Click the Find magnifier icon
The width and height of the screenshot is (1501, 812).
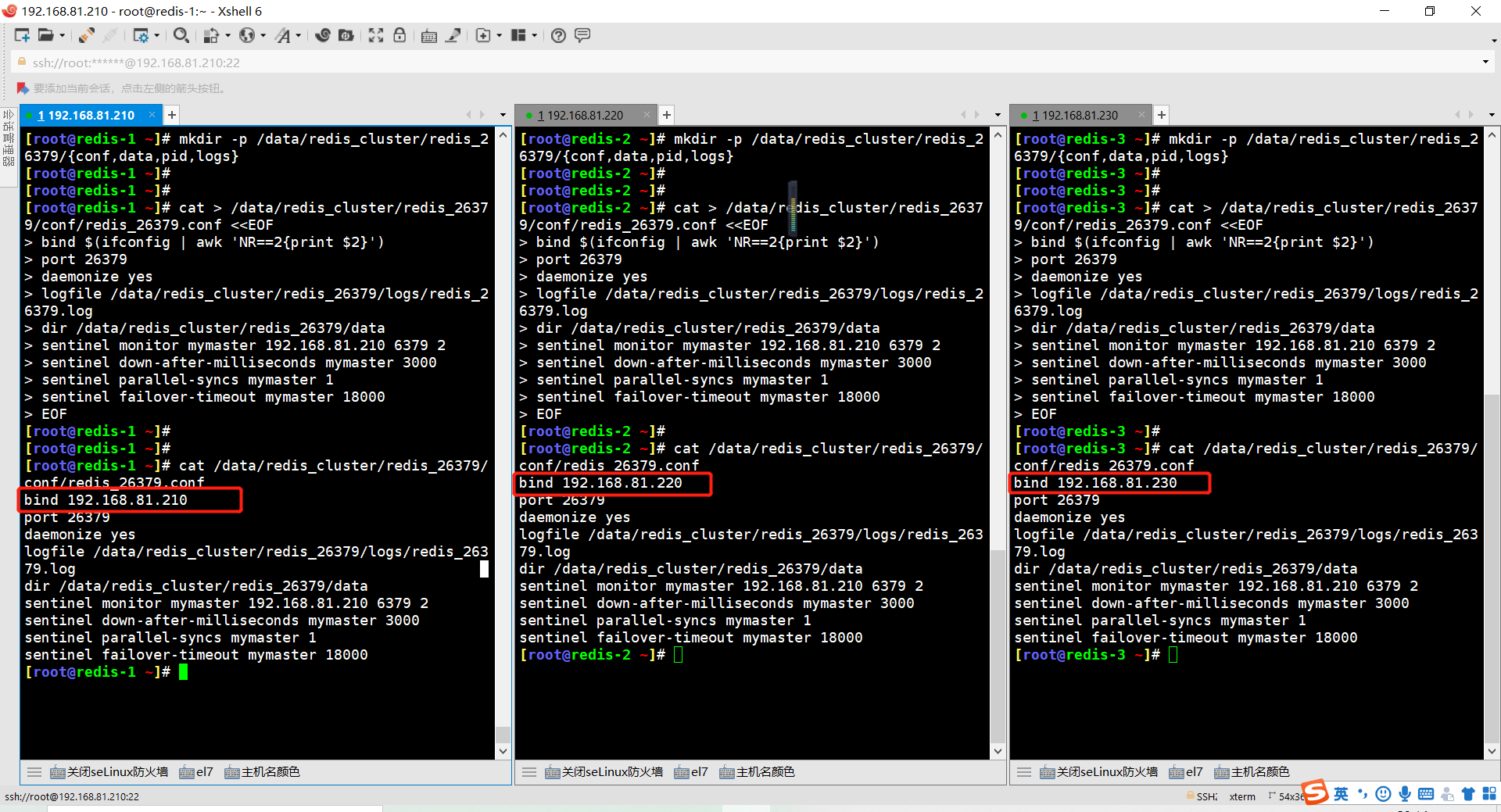pyautogui.click(x=181, y=35)
